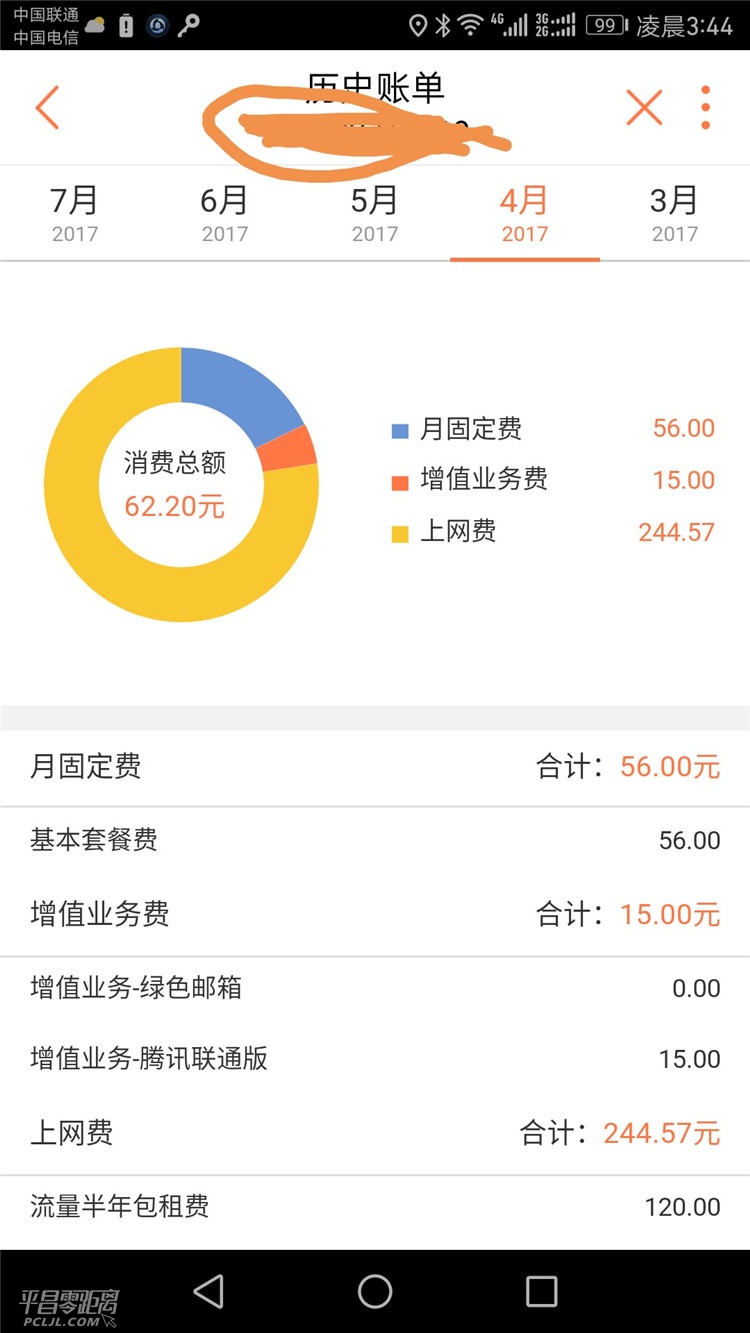
Task: Switch to the 6月 2017 tab
Action: click(225, 213)
